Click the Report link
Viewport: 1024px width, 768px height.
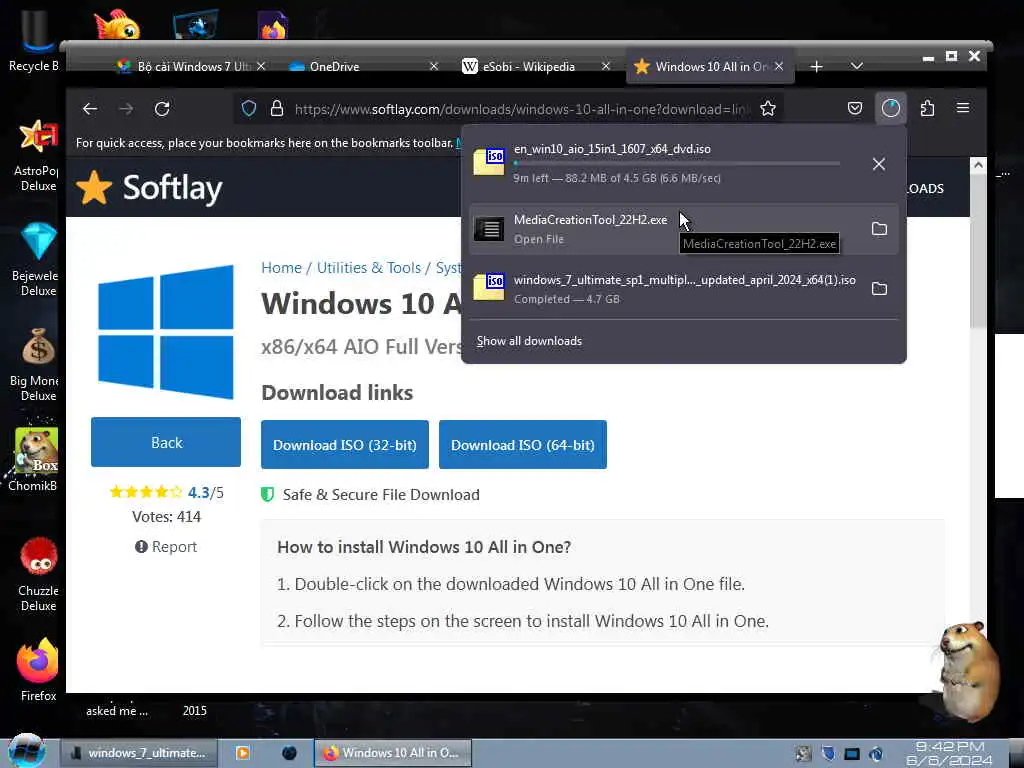pos(166,547)
